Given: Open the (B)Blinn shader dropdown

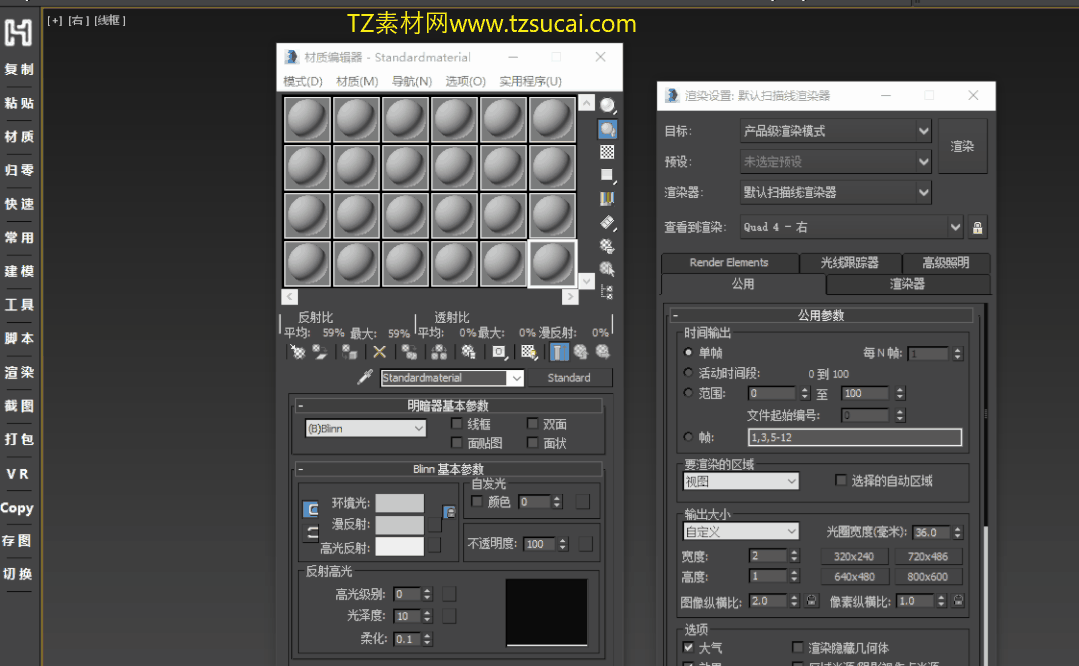Looking at the screenshot, I should coord(365,429).
